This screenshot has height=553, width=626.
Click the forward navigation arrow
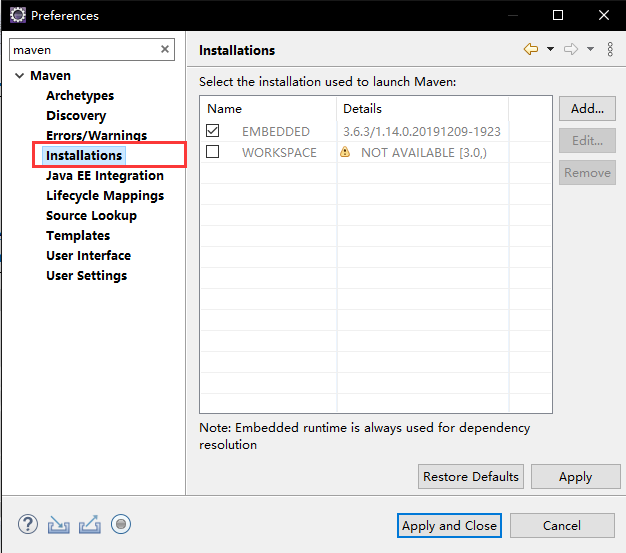pyautogui.click(x=571, y=49)
